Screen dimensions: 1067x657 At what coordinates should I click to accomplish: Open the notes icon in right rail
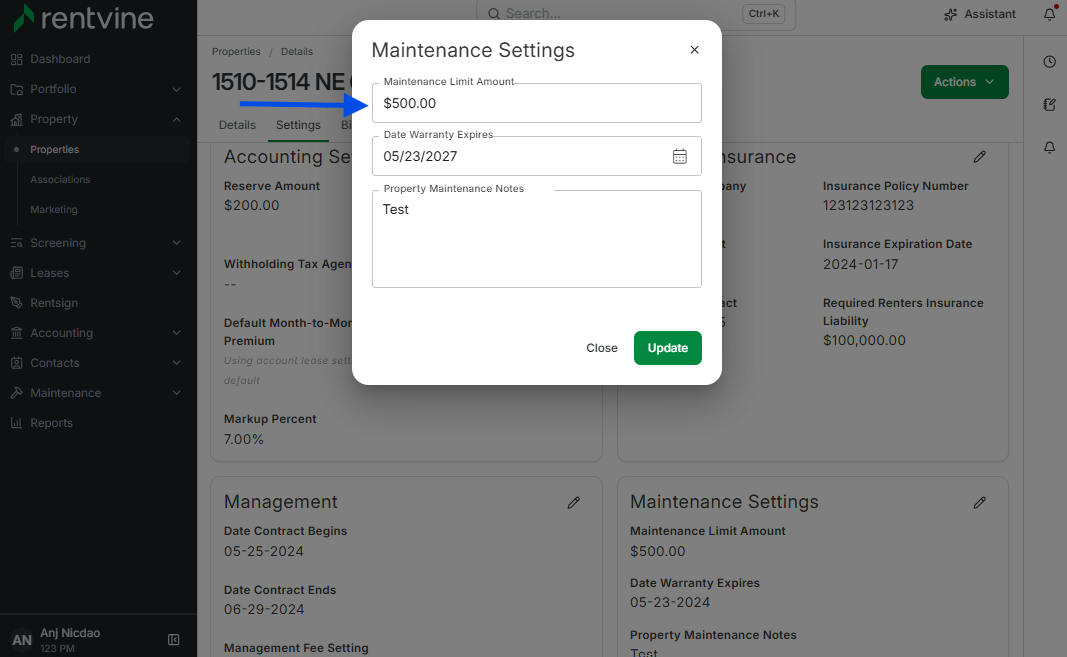tap(1049, 105)
